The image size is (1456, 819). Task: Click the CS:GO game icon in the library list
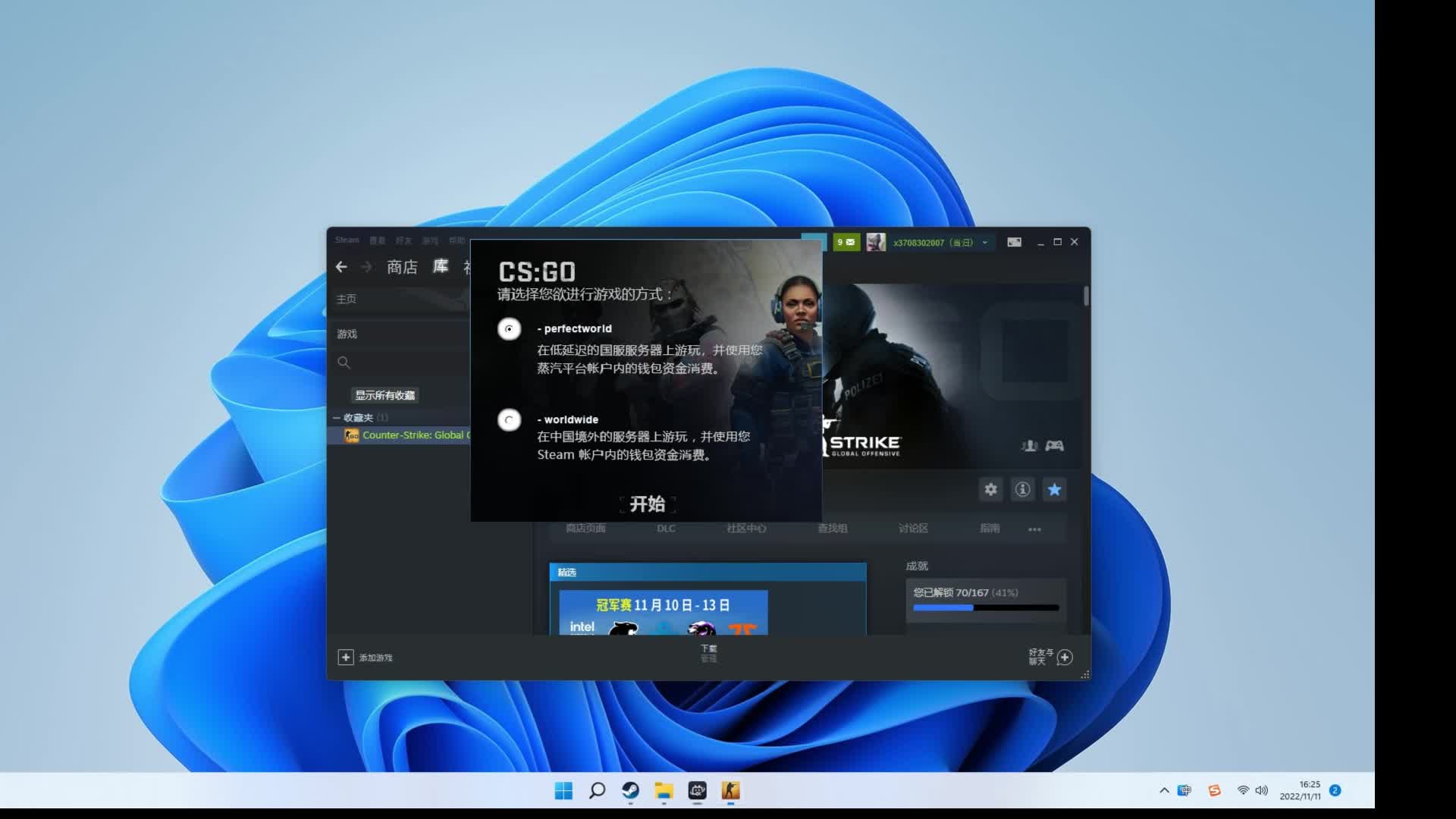pyautogui.click(x=352, y=435)
